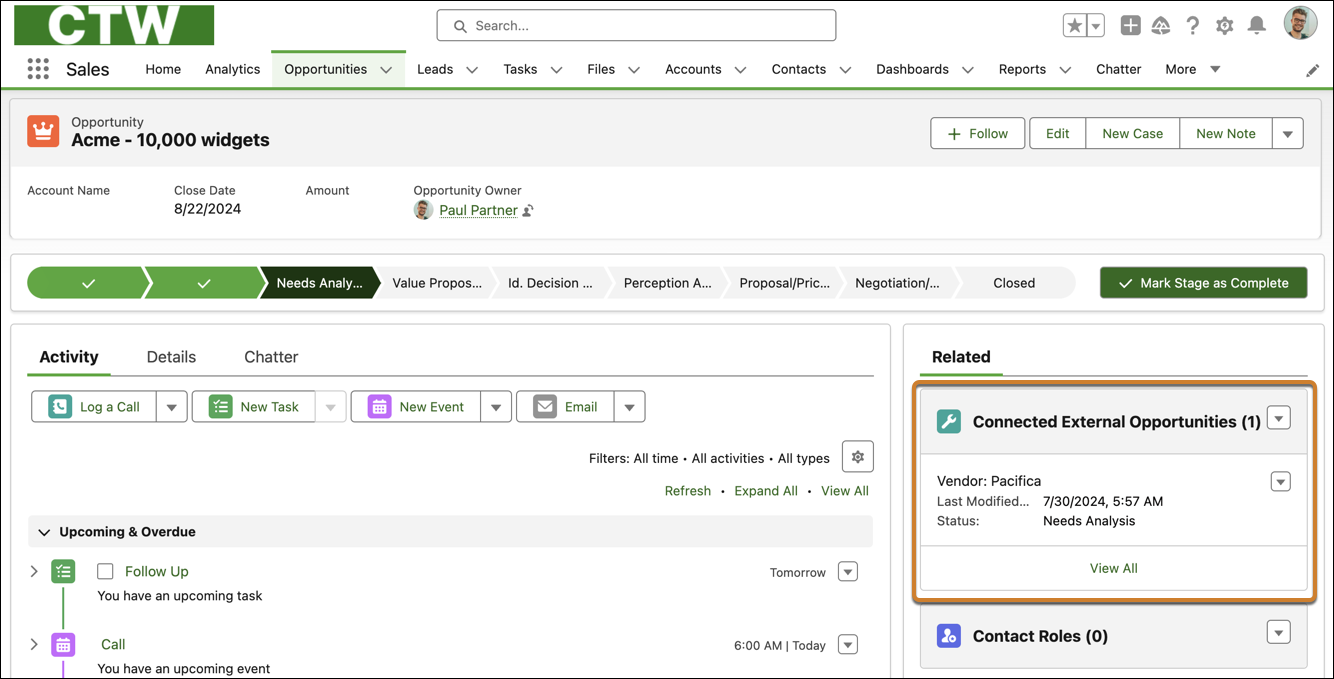Open the Opportunities tab dropdown chevron

tap(386, 70)
